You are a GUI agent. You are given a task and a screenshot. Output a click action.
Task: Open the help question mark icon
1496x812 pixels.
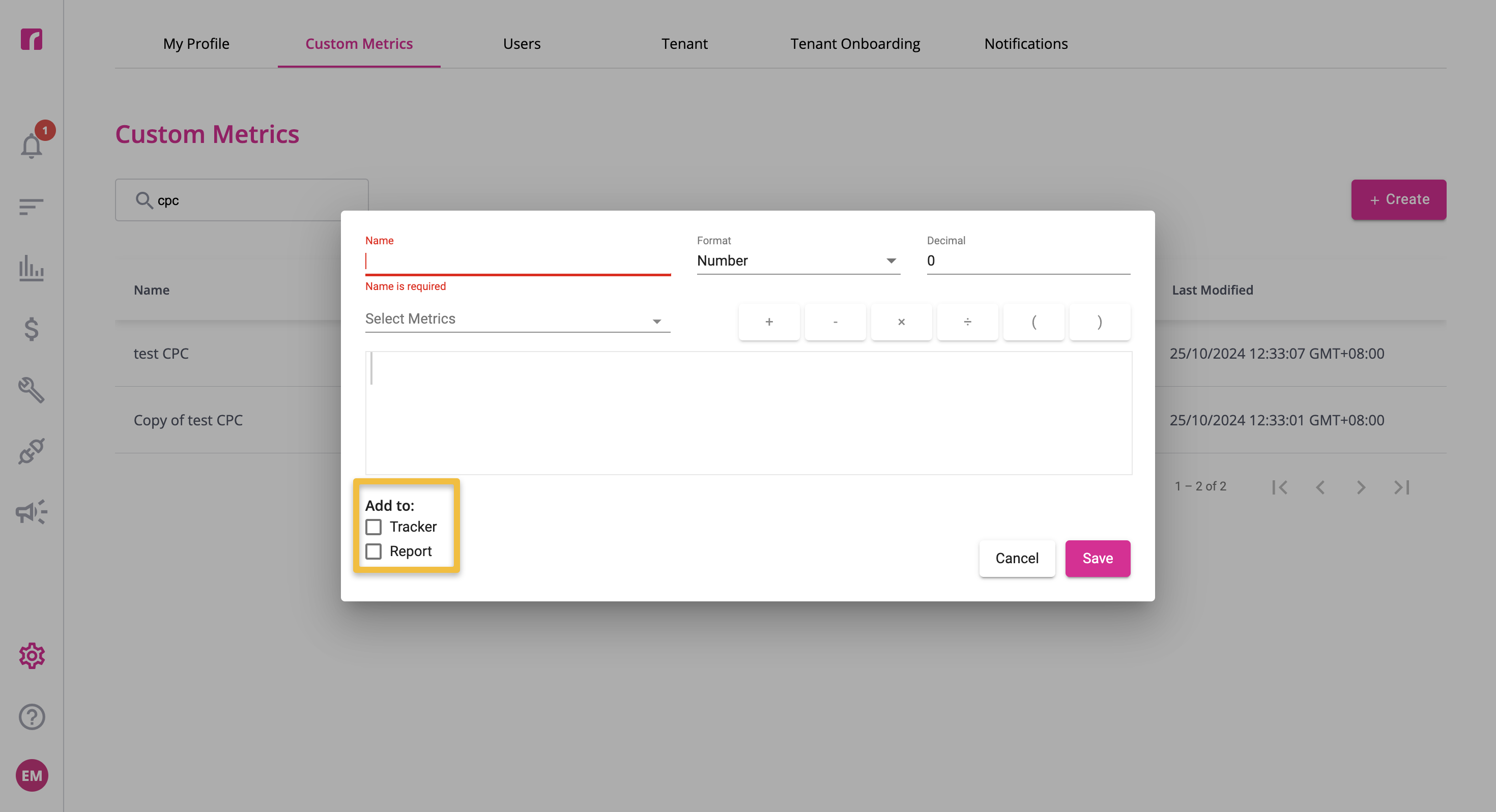pos(32,716)
